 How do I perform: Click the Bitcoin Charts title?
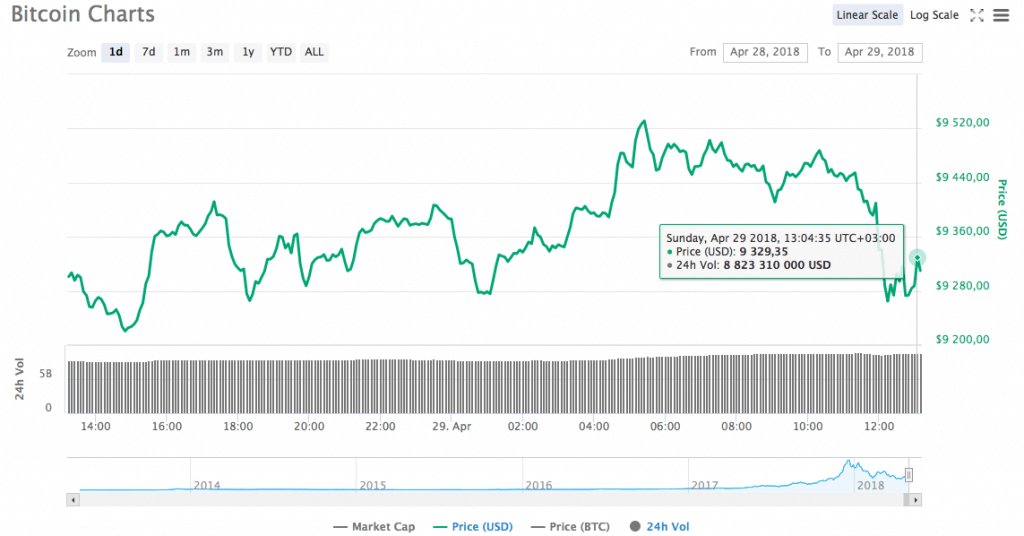tap(83, 14)
